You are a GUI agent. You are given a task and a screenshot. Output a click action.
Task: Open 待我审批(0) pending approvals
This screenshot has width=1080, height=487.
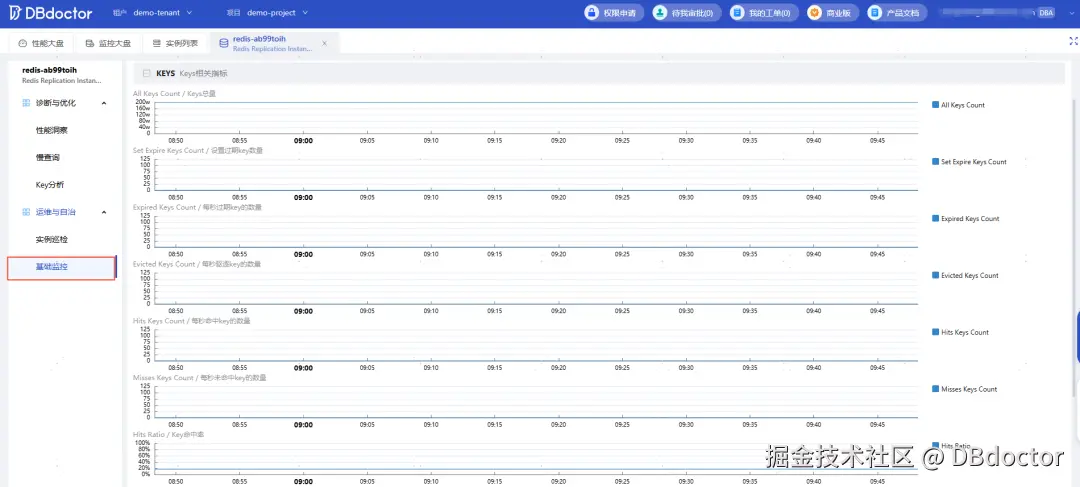[x=687, y=12]
